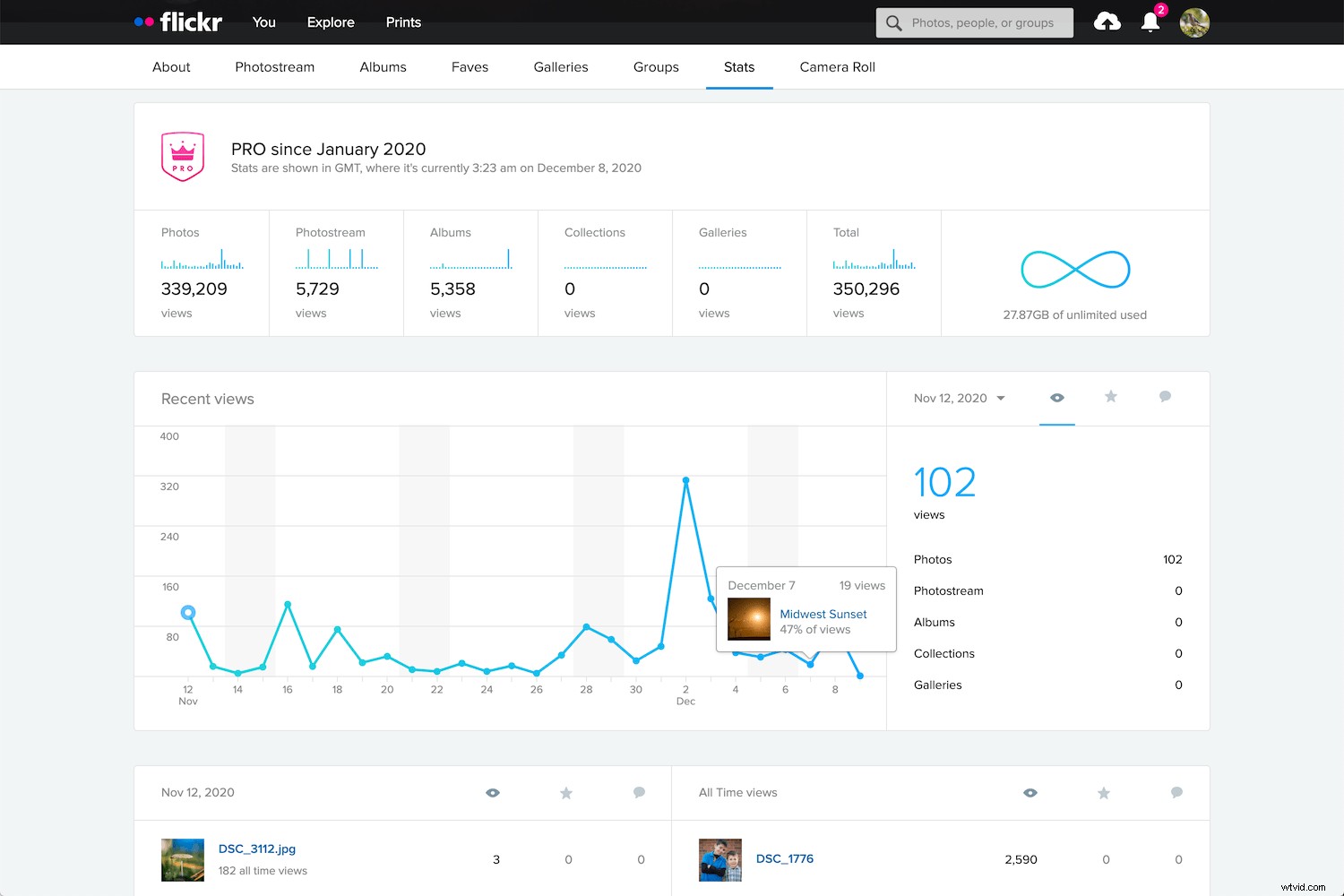Select the views eye icon in Recent views panel

(1057, 398)
